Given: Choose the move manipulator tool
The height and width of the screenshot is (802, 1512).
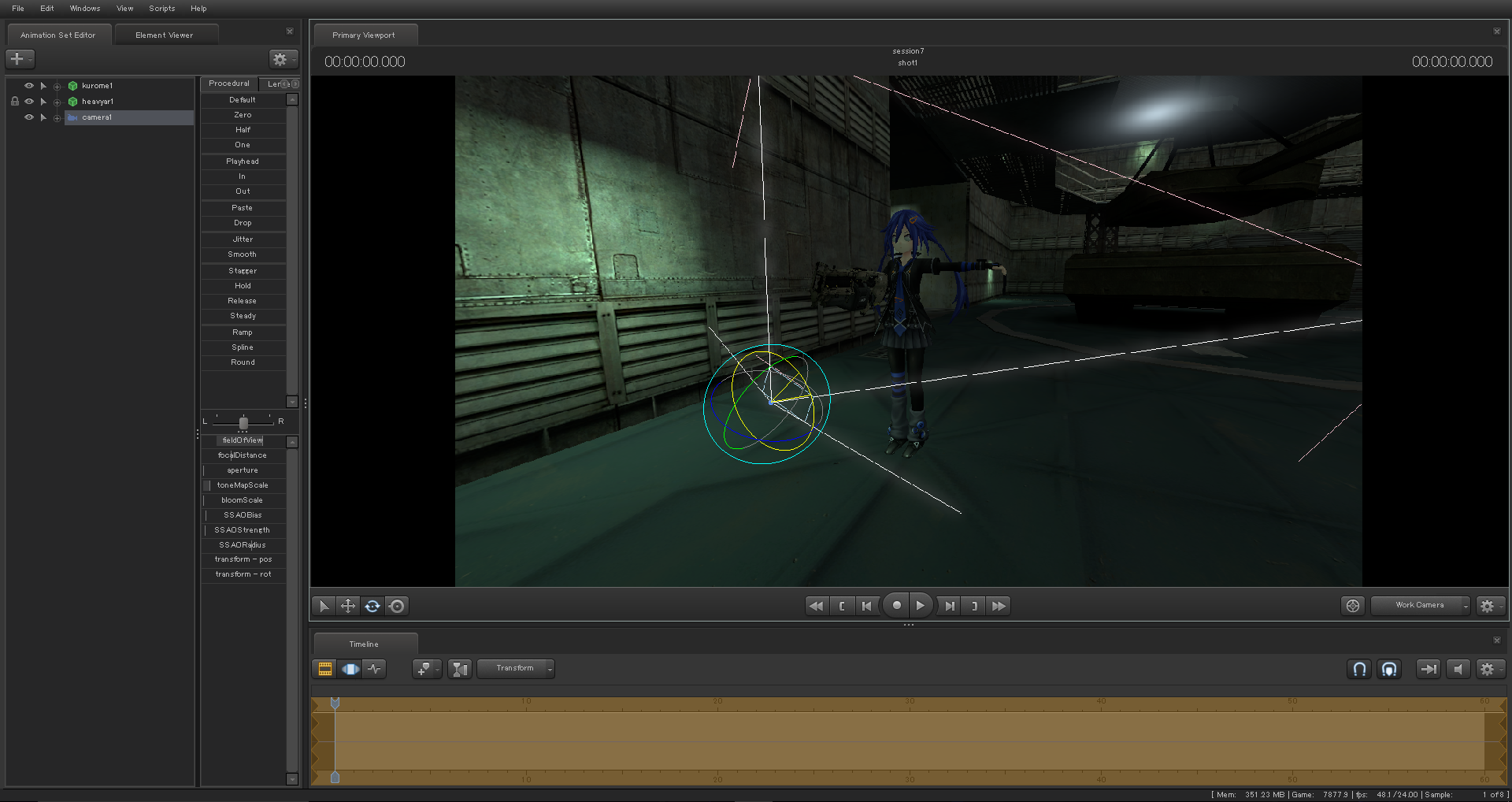Looking at the screenshot, I should point(347,606).
